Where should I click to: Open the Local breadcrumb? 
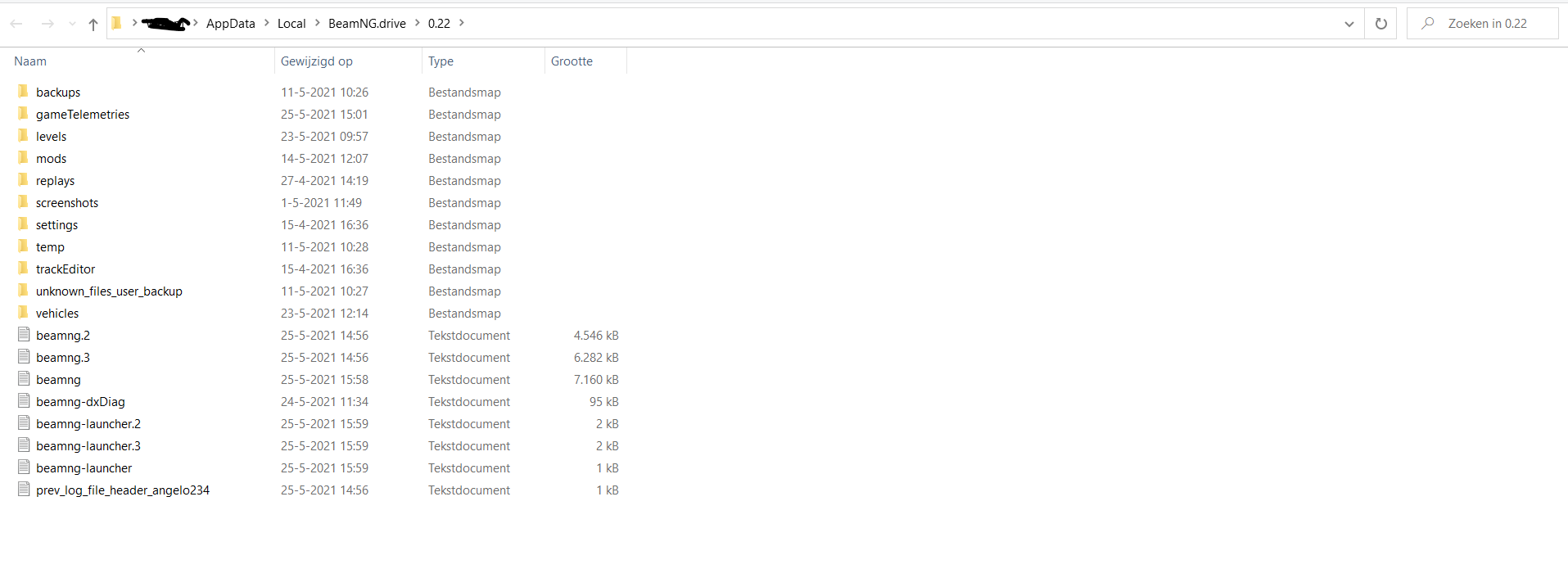[291, 23]
